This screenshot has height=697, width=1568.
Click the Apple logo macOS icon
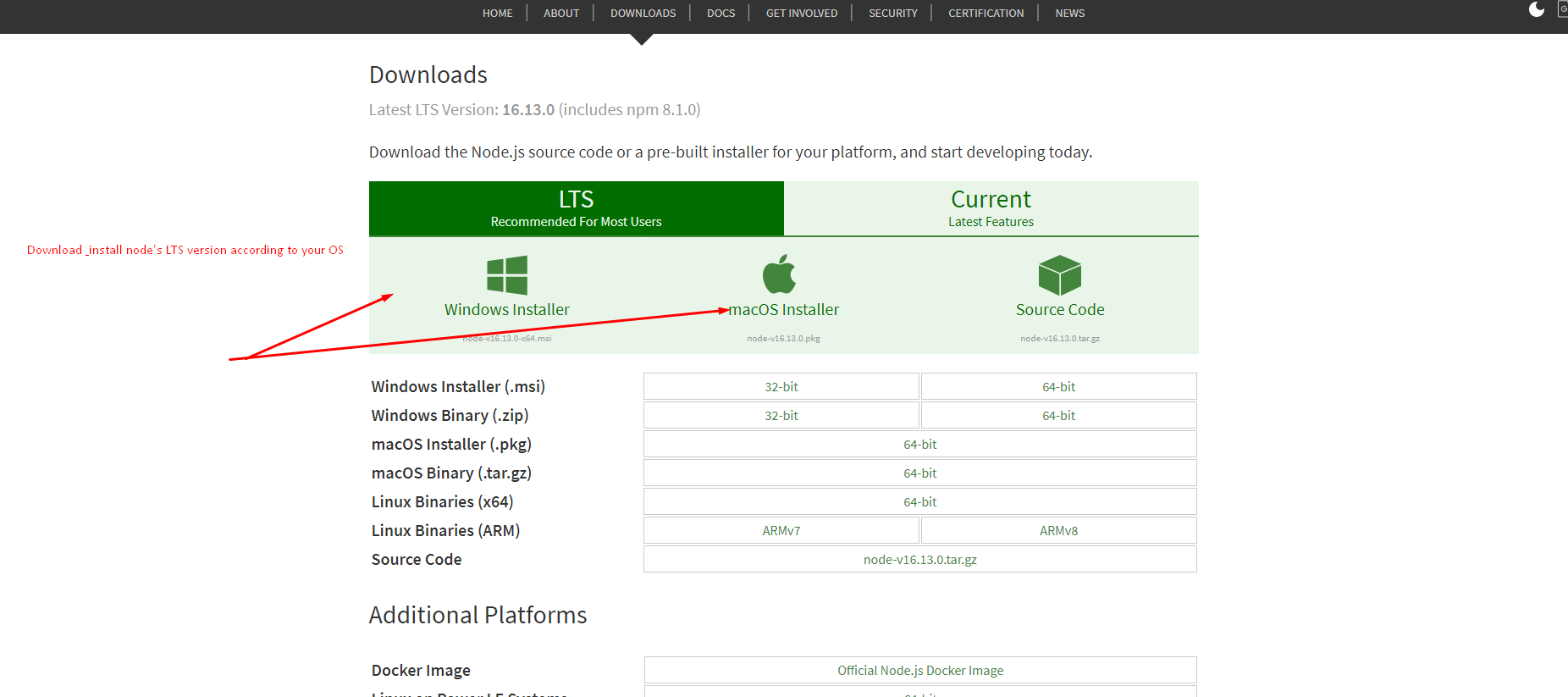point(780,274)
